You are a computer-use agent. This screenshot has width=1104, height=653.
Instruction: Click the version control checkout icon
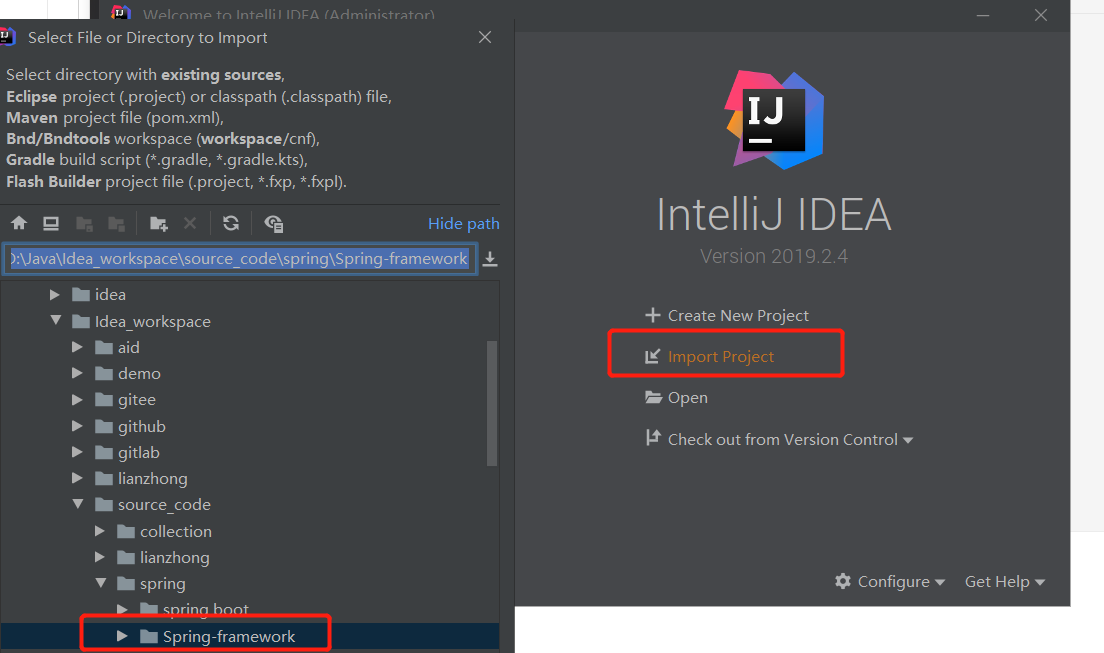point(653,438)
